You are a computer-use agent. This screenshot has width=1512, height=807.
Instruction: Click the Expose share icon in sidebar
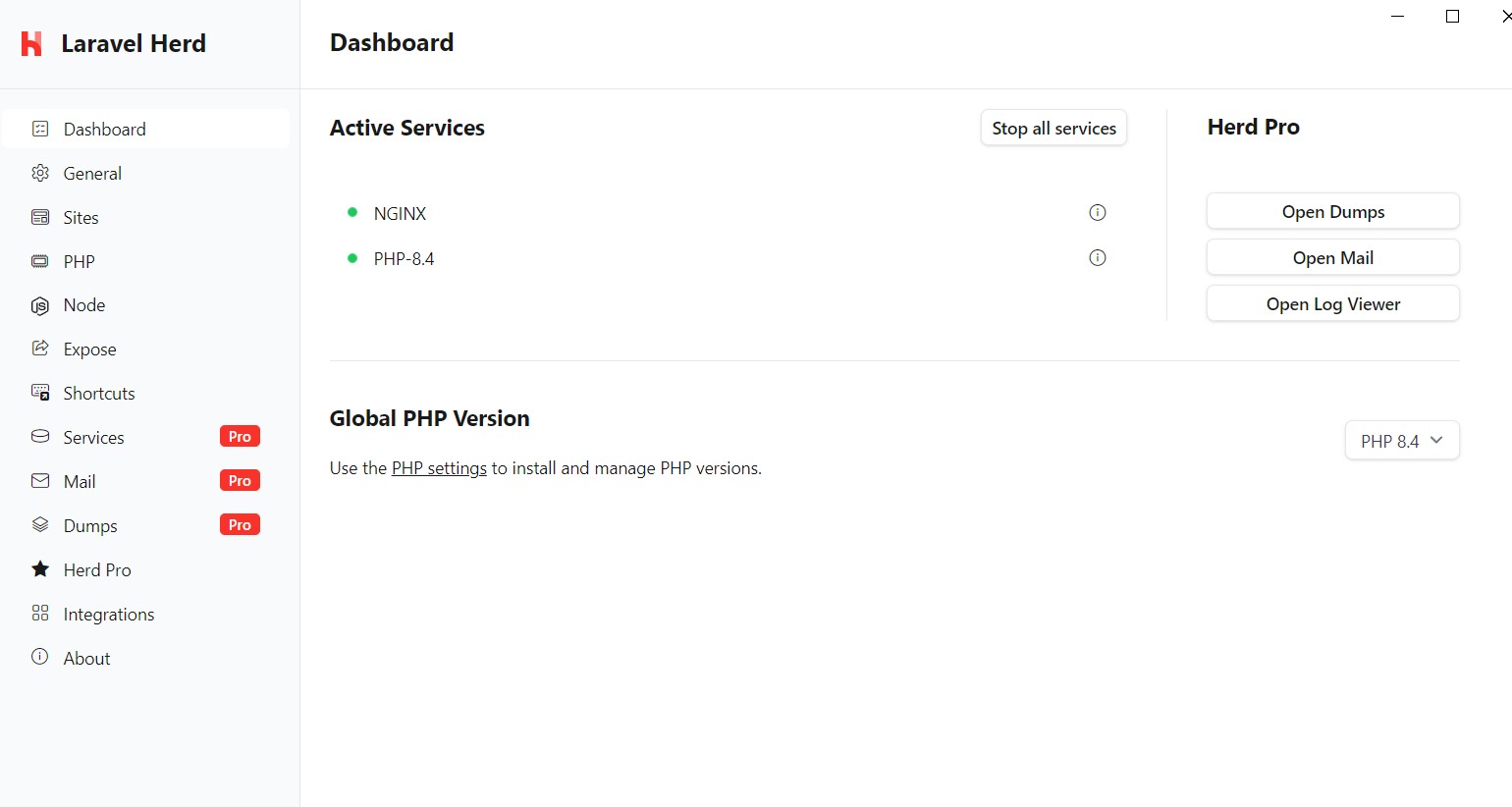click(x=40, y=349)
